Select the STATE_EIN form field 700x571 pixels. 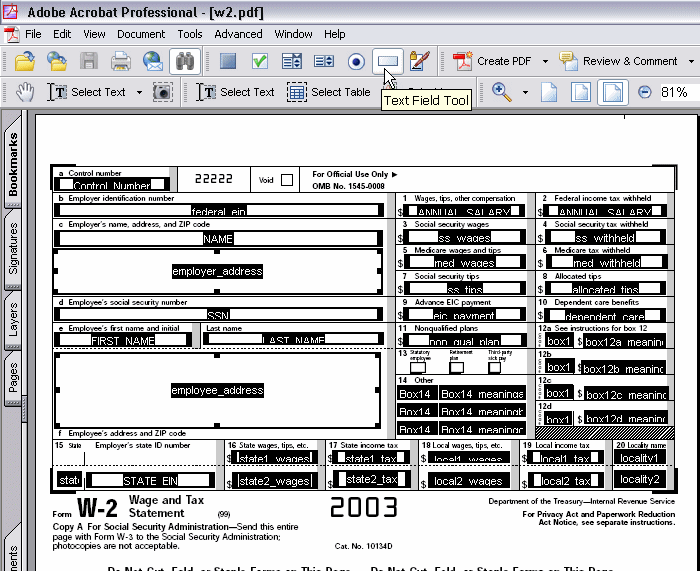coord(150,480)
